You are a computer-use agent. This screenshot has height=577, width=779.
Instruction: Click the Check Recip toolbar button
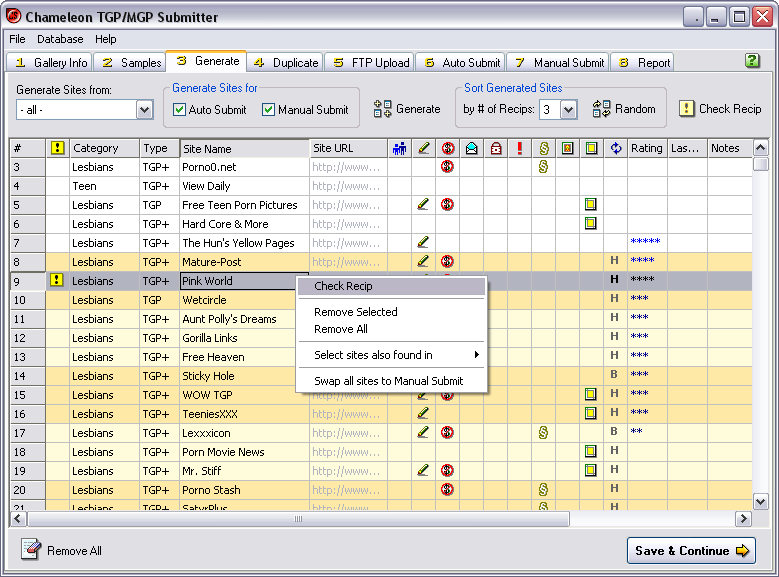[720, 109]
